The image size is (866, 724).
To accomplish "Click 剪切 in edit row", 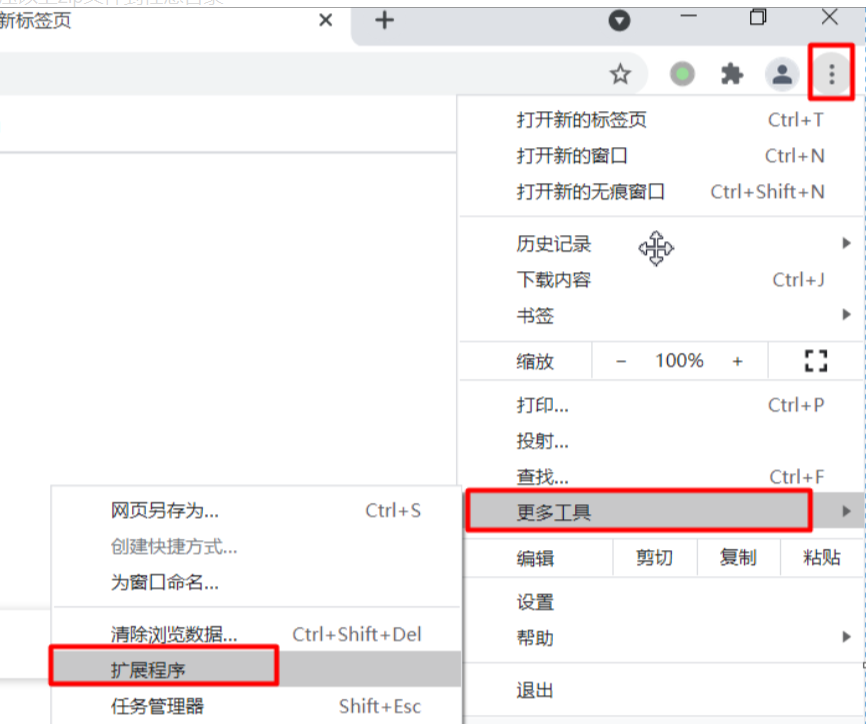I will click(654, 558).
